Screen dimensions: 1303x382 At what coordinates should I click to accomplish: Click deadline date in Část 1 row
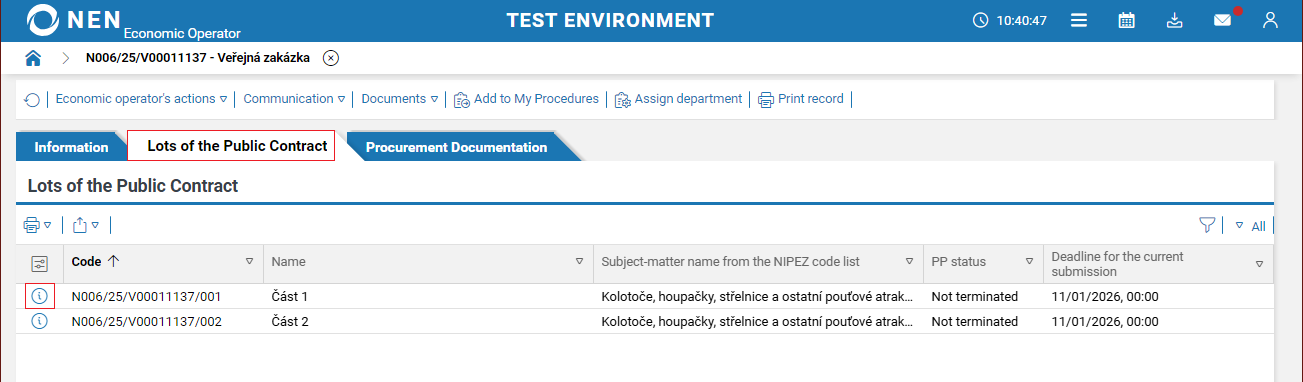[1104, 297]
